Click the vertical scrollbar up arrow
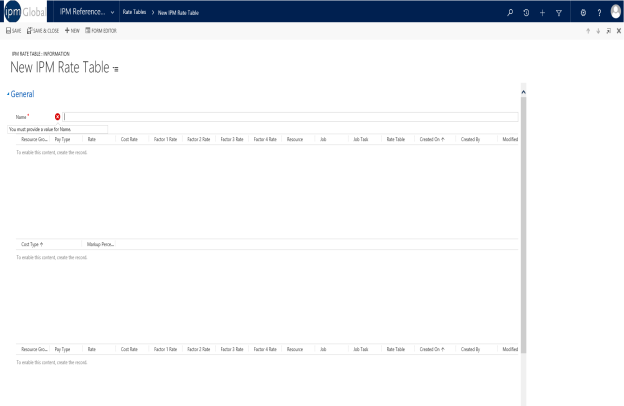Viewport: 624px width, 406px height. [523, 92]
